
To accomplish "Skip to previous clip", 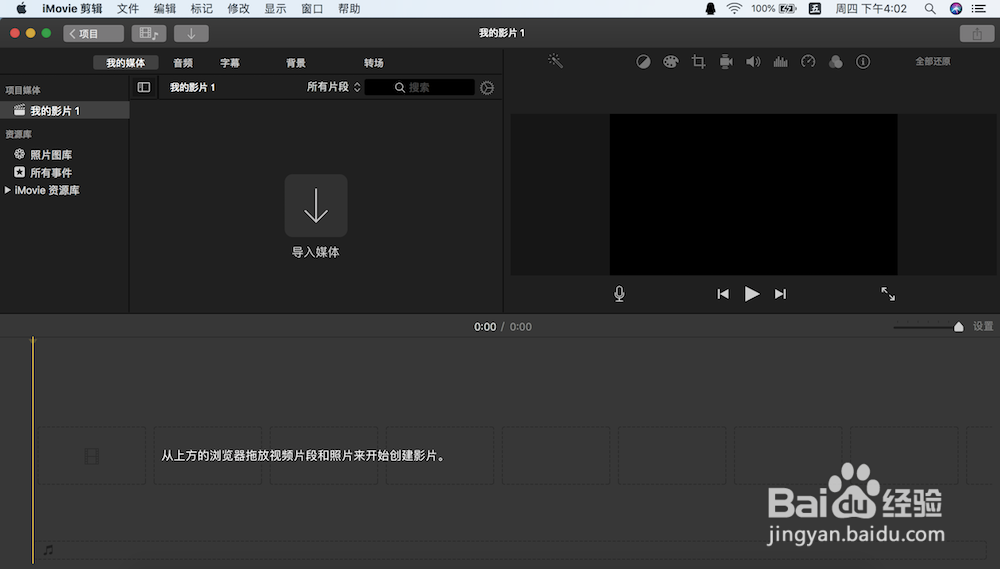I will pyautogui.click(x=723, y=294).
